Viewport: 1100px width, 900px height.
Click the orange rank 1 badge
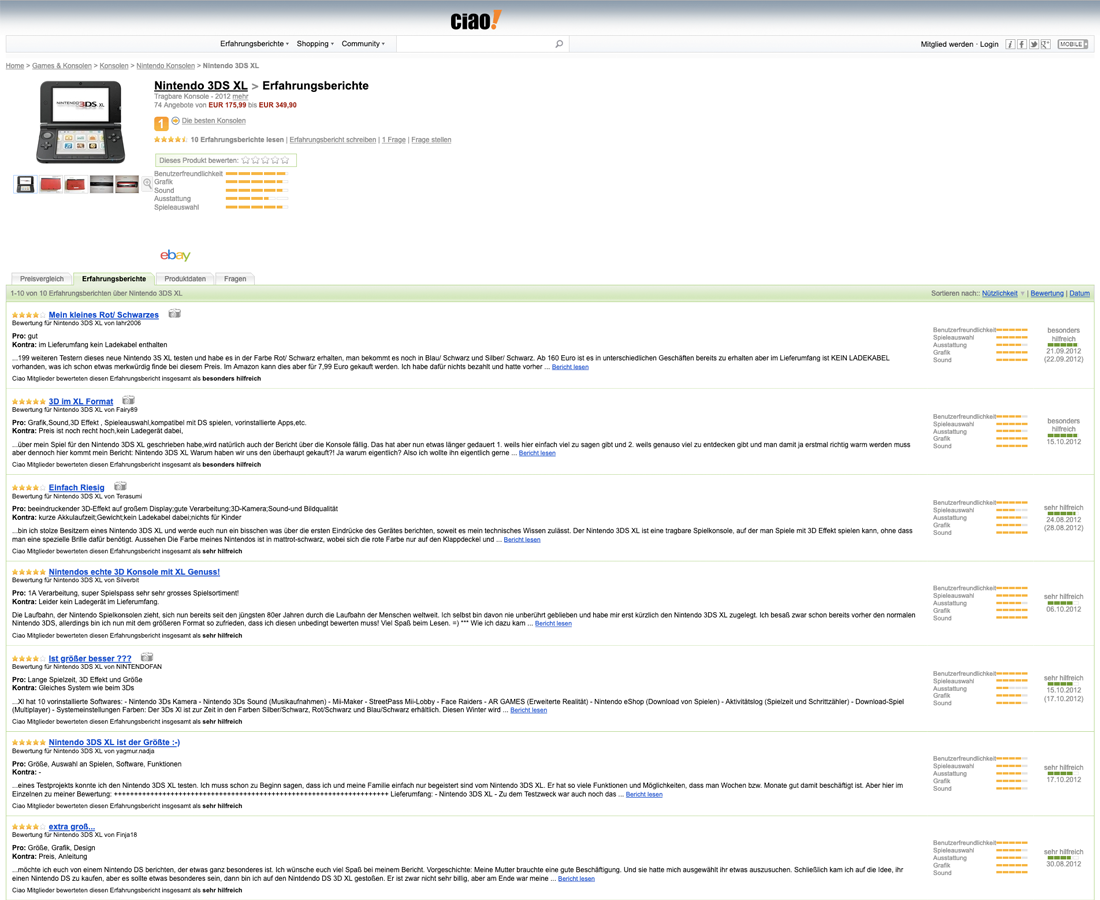(x=161, y=123)
